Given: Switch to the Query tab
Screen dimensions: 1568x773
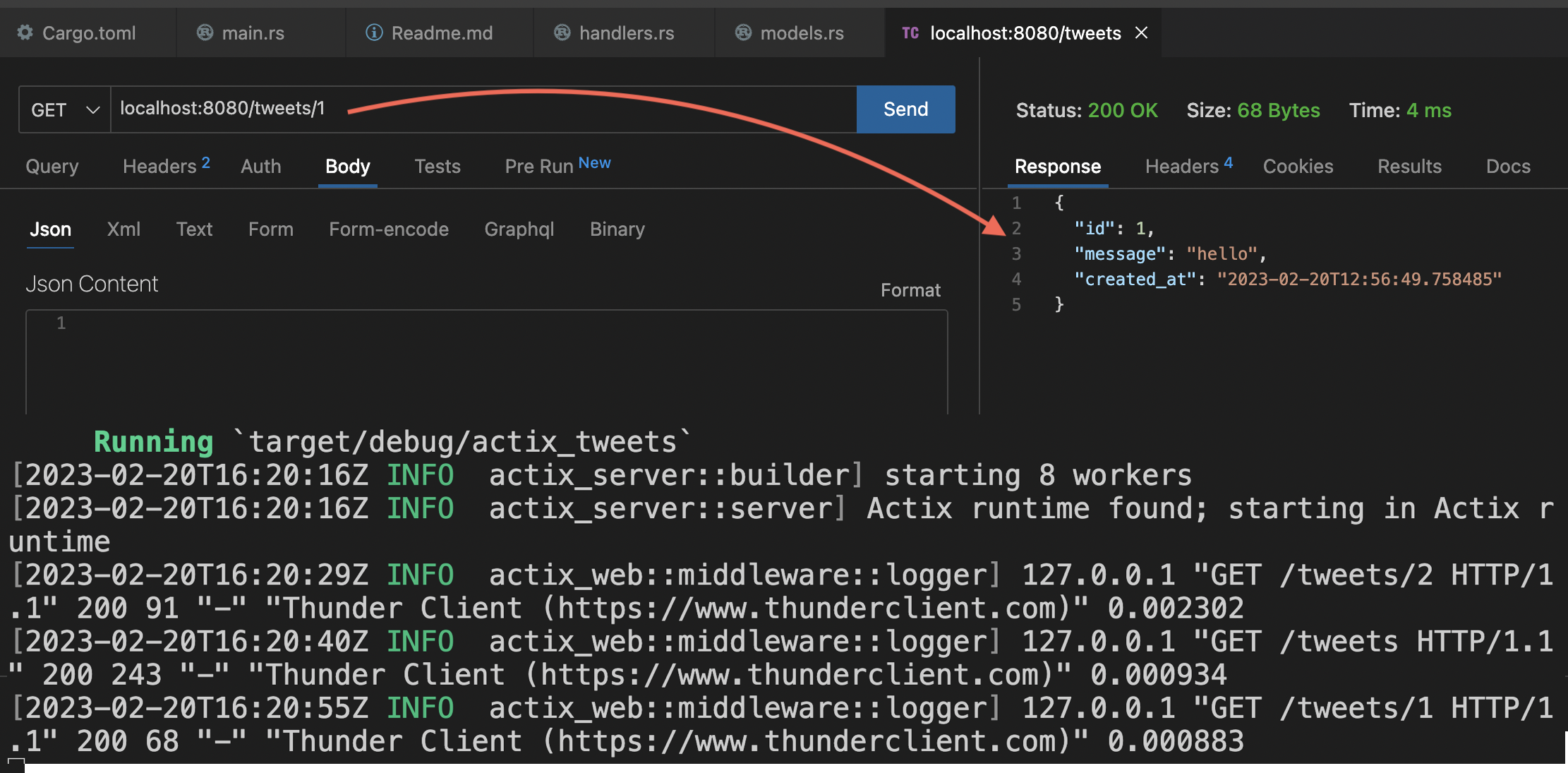Looking at the screenshot, I should point(52,167).
